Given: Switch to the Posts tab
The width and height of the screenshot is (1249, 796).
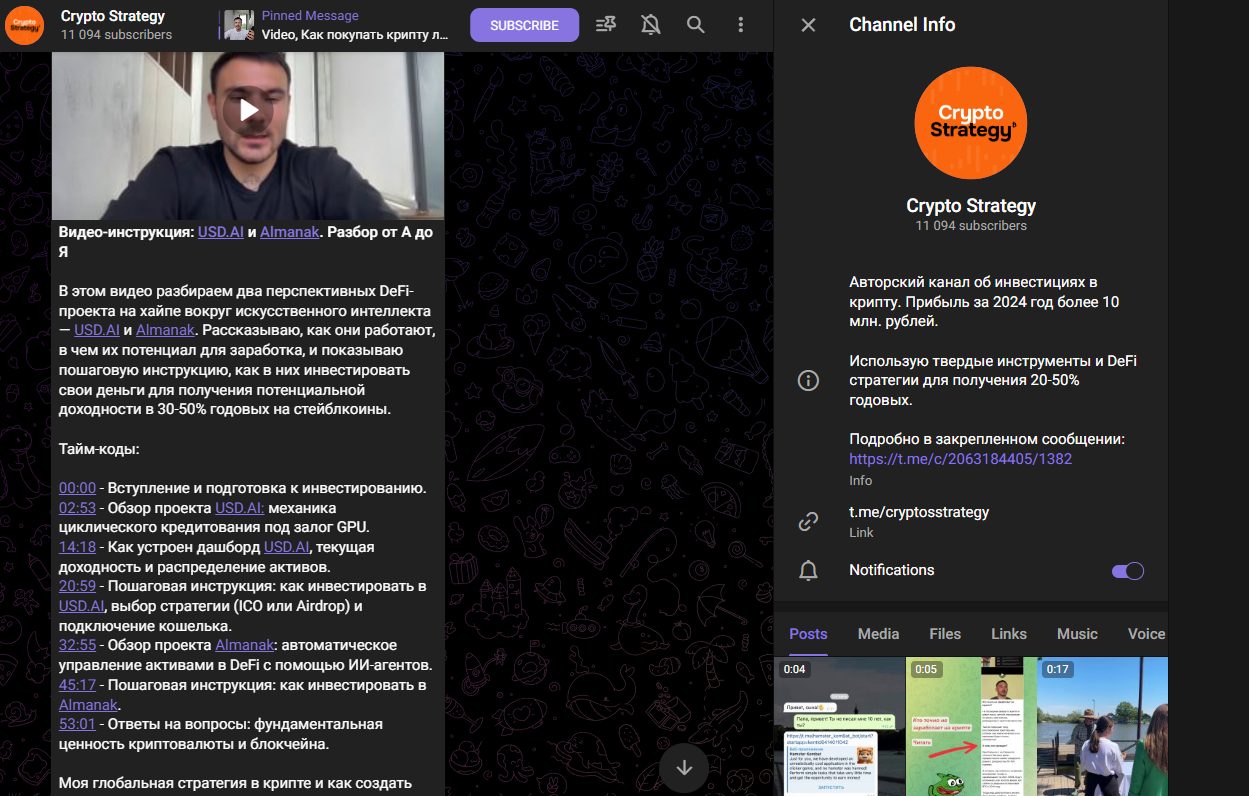Looking at the screenshot, I should (808, 634).
